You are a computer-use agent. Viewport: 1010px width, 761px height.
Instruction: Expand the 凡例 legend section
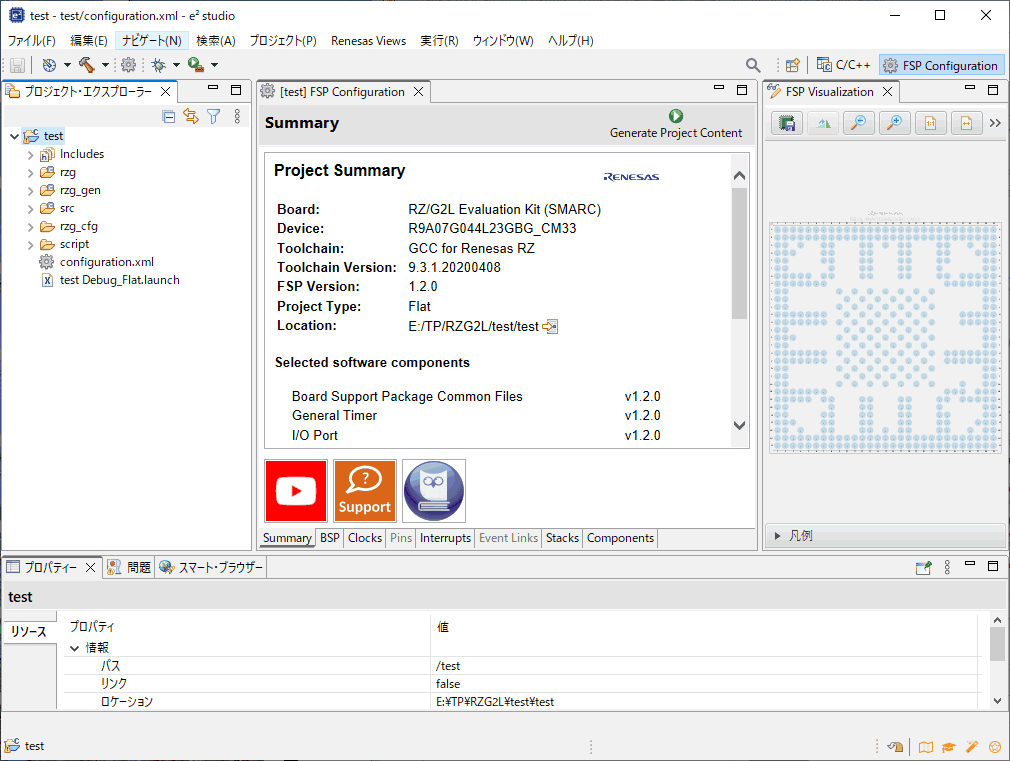tap(777, 536)
